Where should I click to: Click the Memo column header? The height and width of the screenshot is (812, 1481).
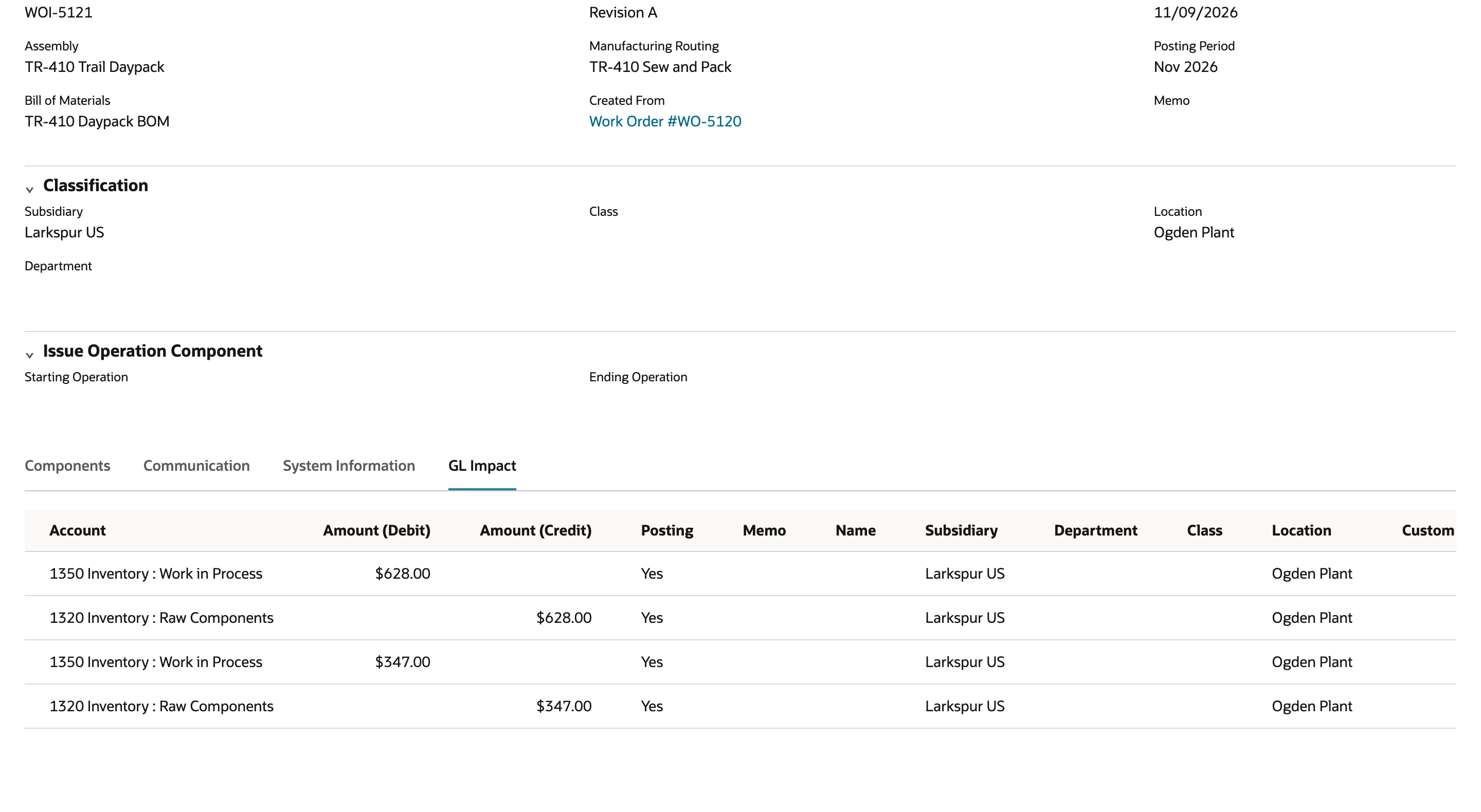[x=764, y=530]
